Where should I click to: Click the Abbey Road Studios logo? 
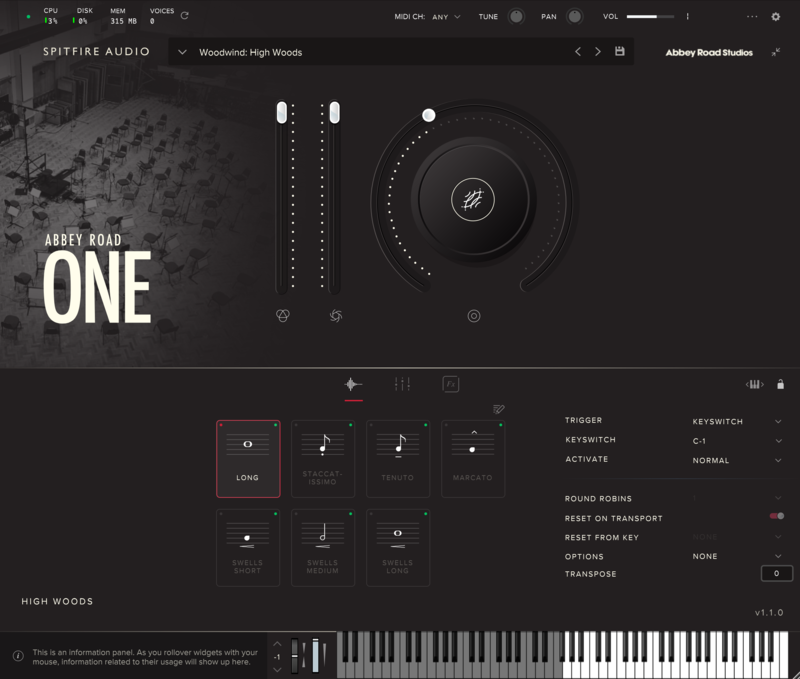pos(709,53)
